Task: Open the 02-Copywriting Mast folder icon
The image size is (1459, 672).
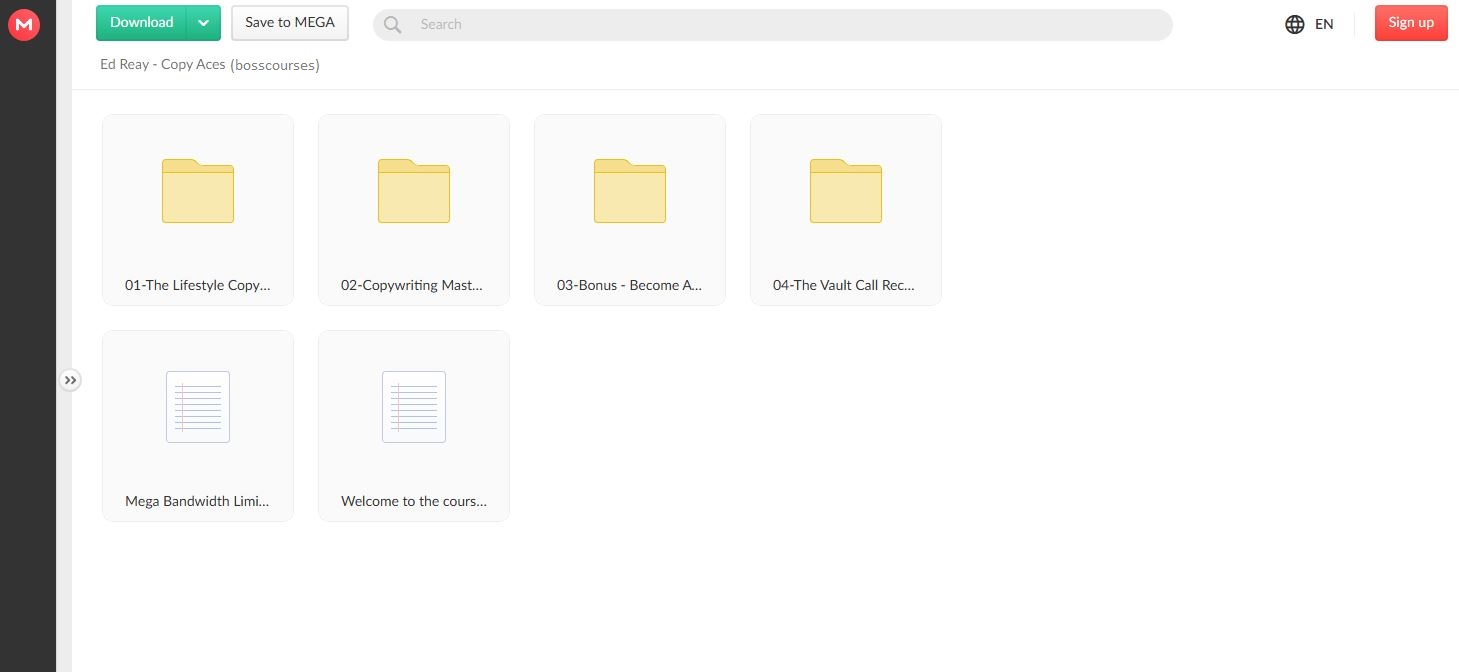Action: click(414, 191)
